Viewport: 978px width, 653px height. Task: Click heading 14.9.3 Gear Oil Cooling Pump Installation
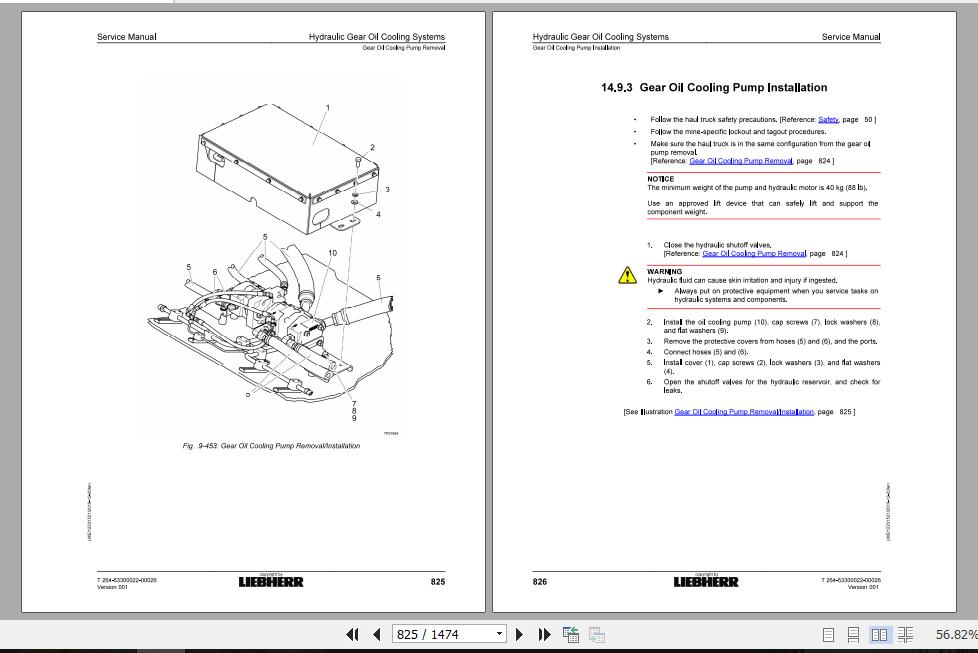pos(714,87)
